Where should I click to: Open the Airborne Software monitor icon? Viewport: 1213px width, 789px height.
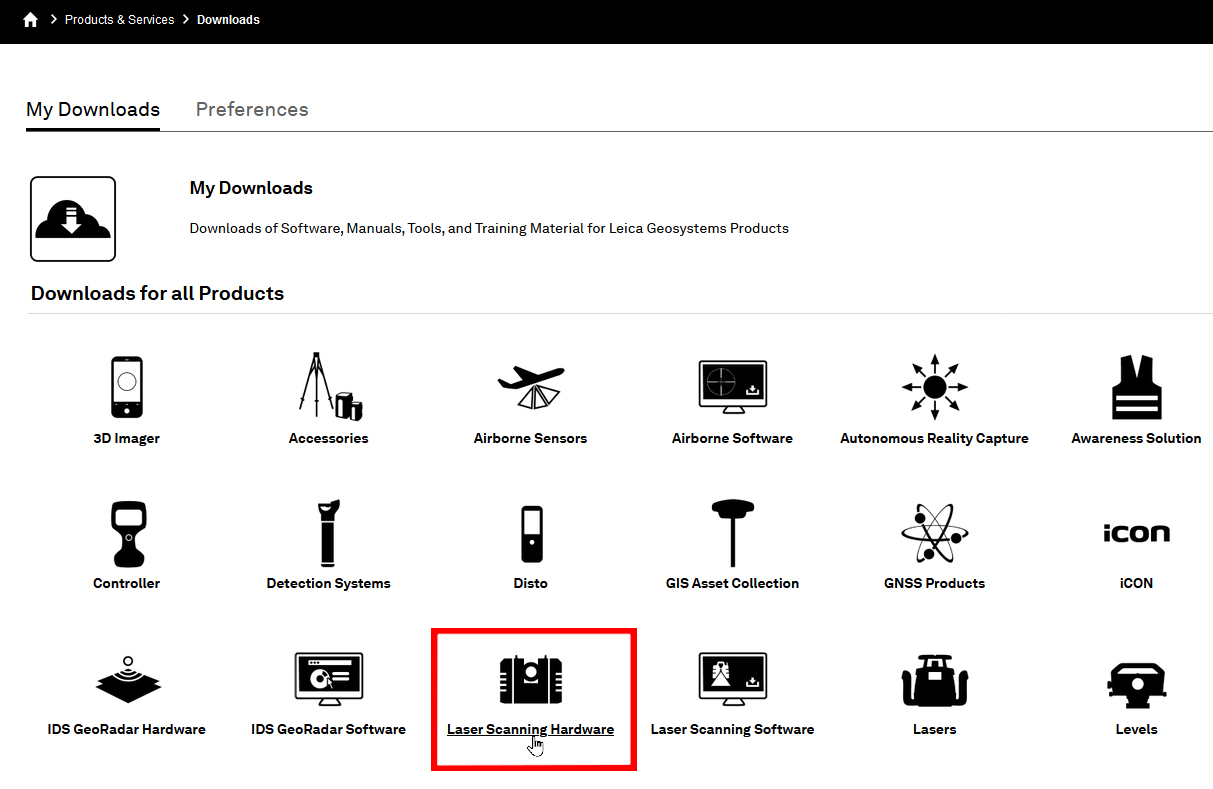click(733, 388)
